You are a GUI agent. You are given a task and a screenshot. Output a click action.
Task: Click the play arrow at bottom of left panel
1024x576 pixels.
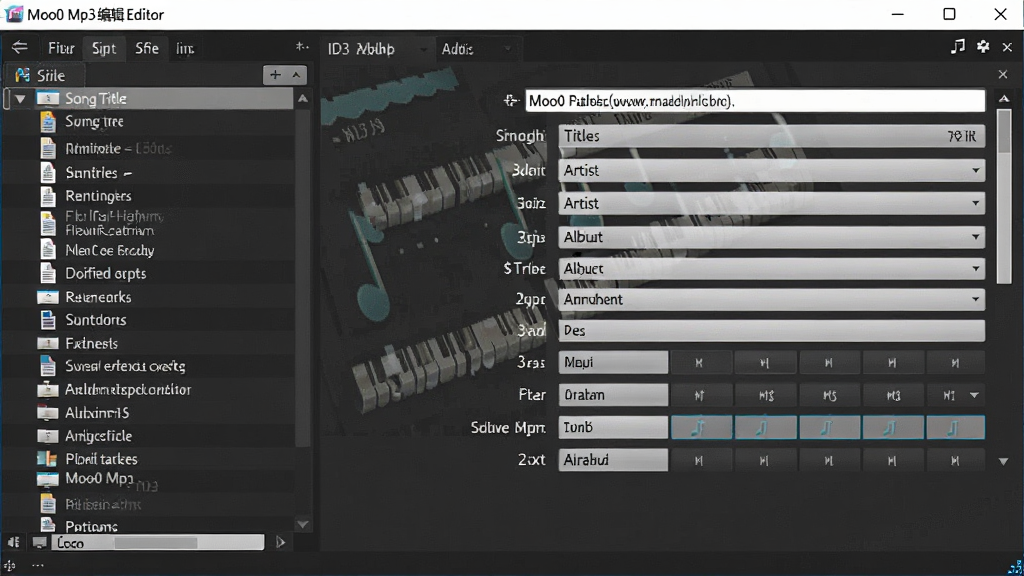(280, 542)
